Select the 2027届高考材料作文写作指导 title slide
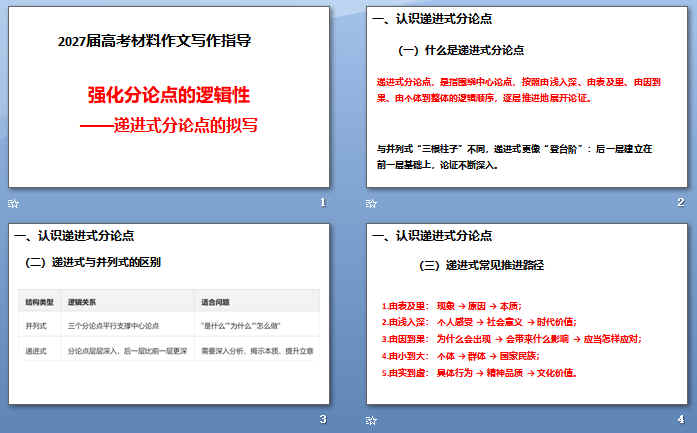Image resolution: width=697 pixels, height=433 pixels. [x=169, y=97]
